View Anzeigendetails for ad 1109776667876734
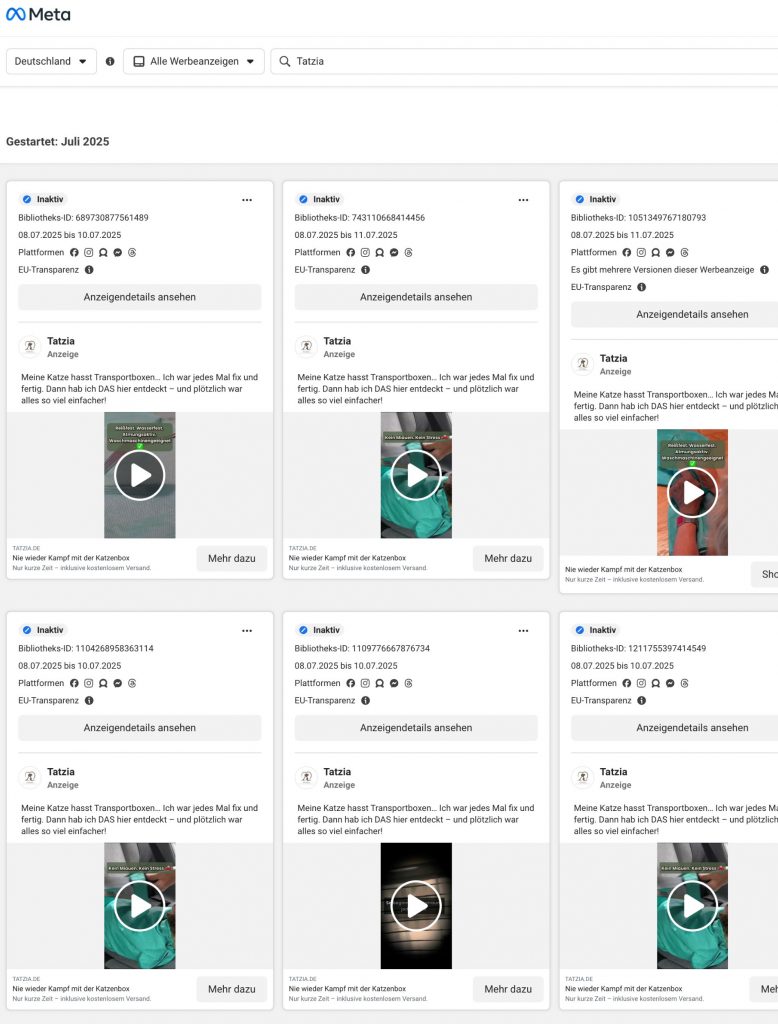 pyautogui.click(x=416, y=728)
